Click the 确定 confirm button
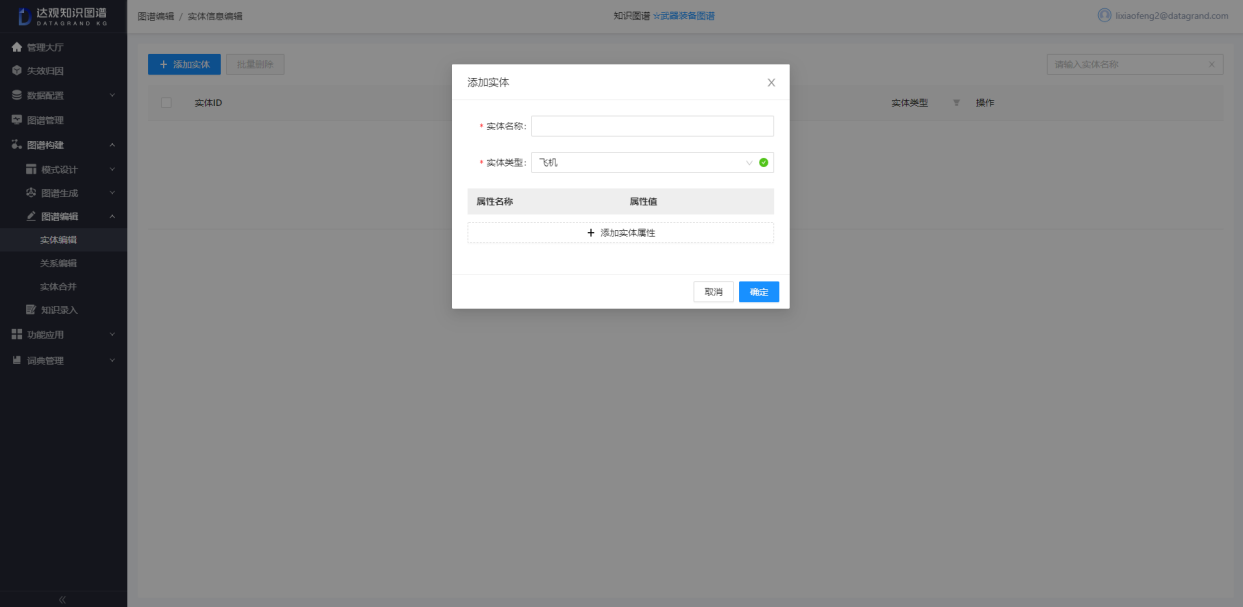 click(x=759, y=292)
